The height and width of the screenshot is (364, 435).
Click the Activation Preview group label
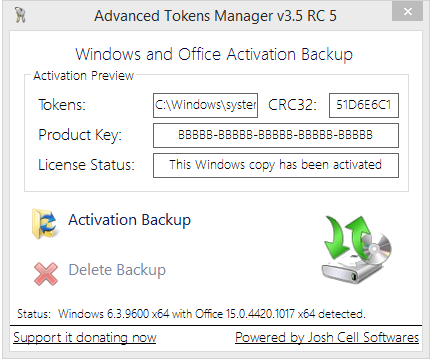point(83,76)
